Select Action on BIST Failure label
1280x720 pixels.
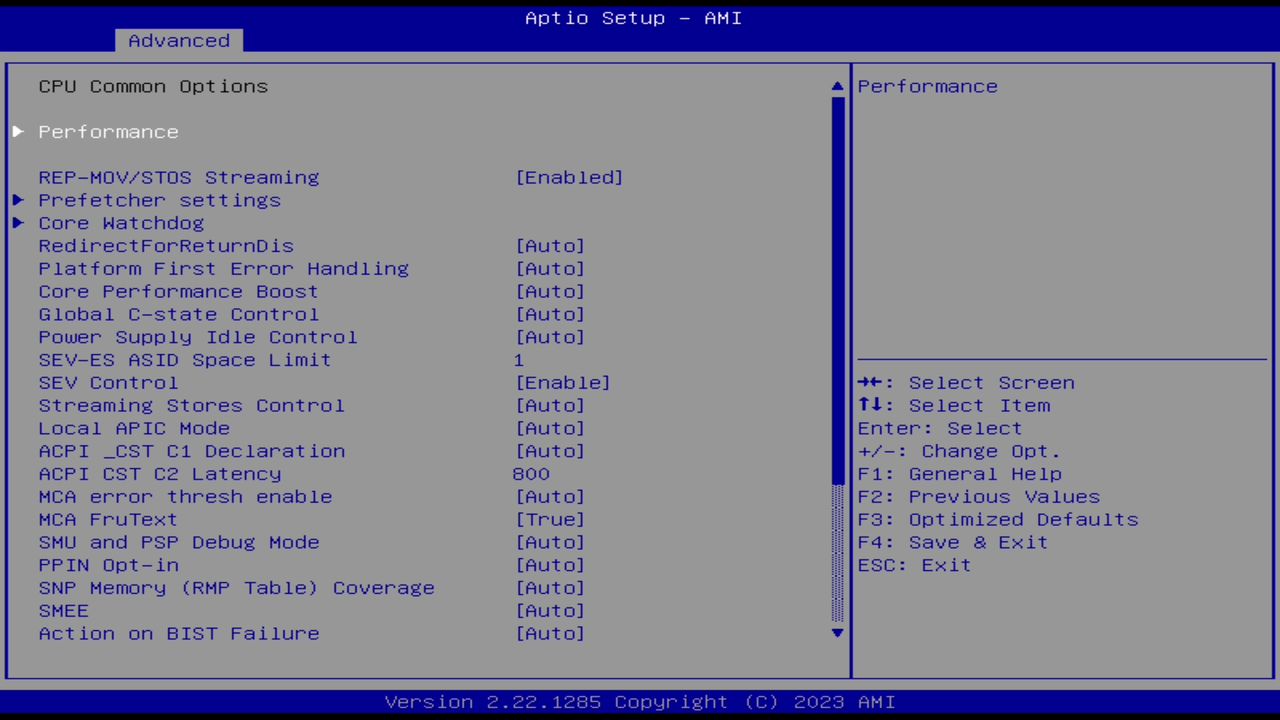coord(179,634)
